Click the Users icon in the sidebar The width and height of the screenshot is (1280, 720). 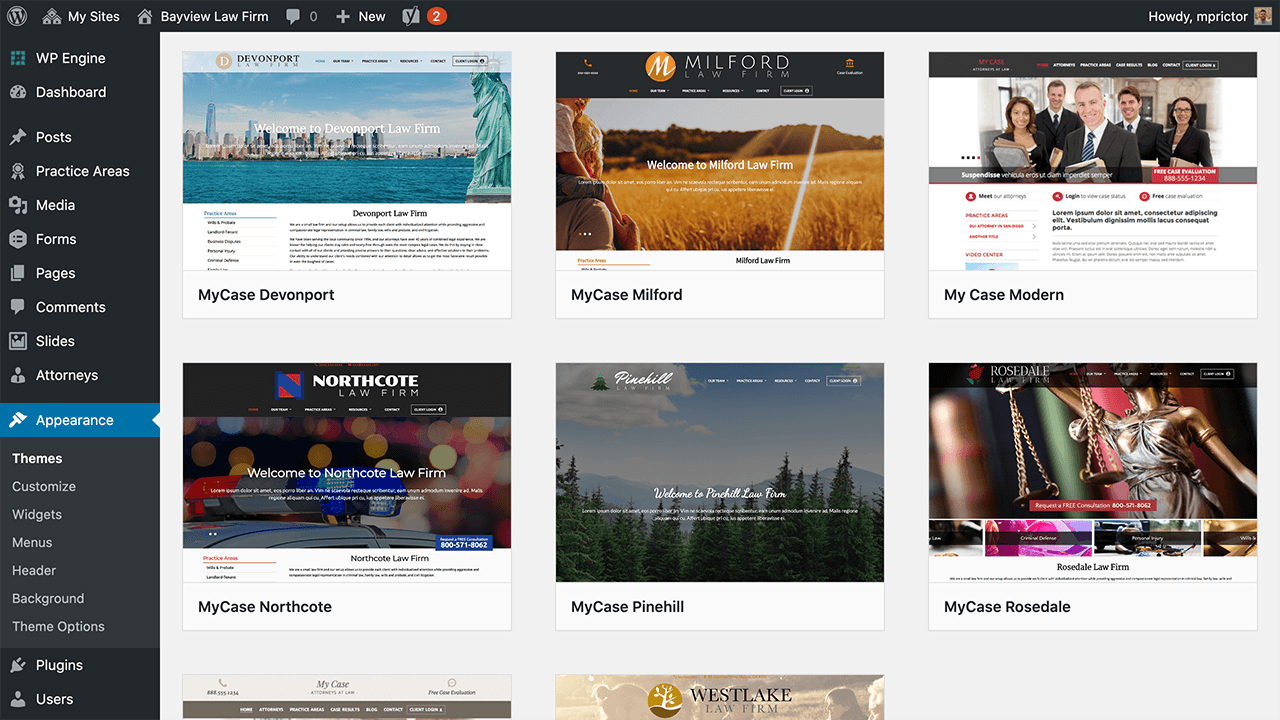coord(20,698)
